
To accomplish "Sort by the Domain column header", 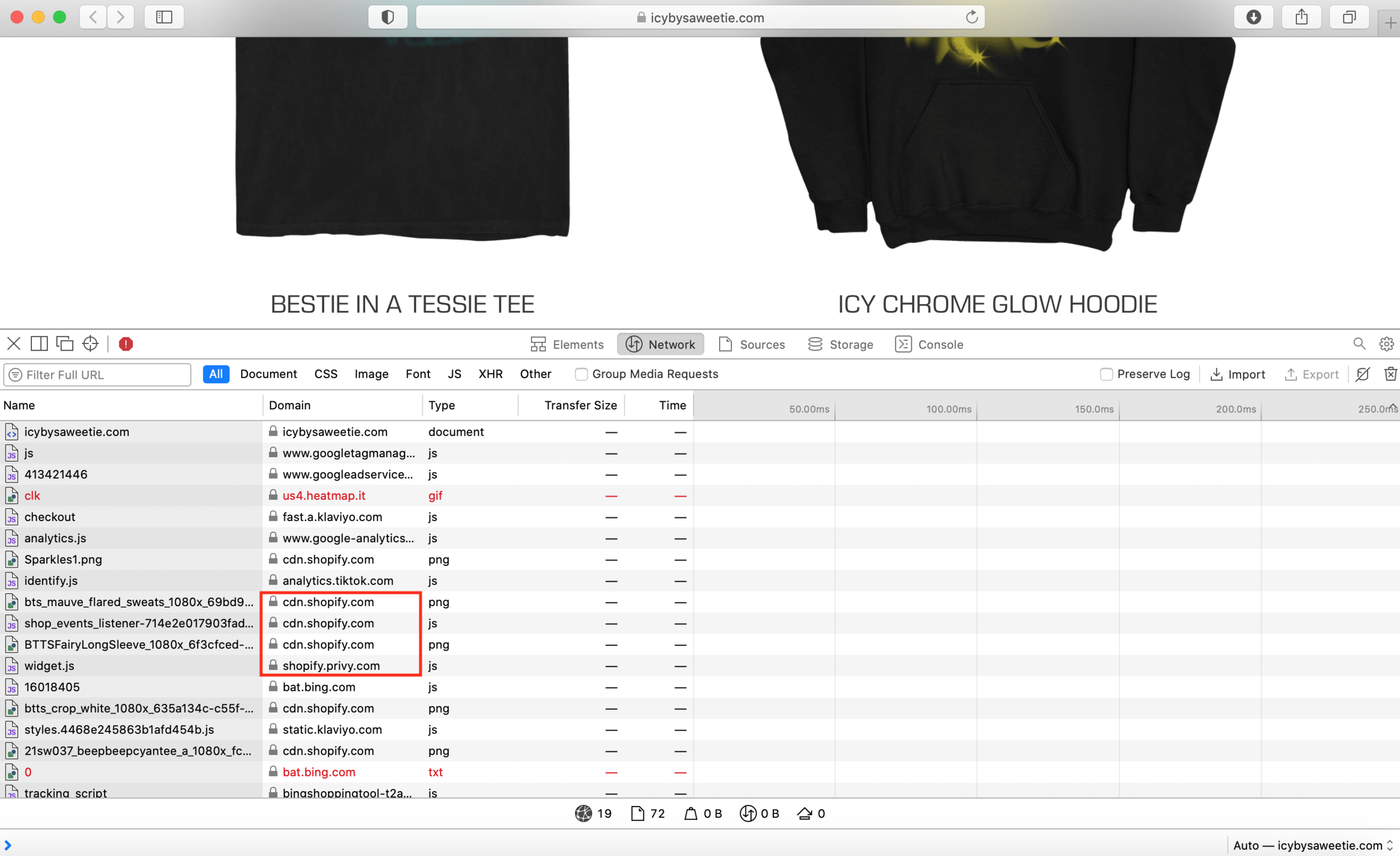I will (342, 405).
